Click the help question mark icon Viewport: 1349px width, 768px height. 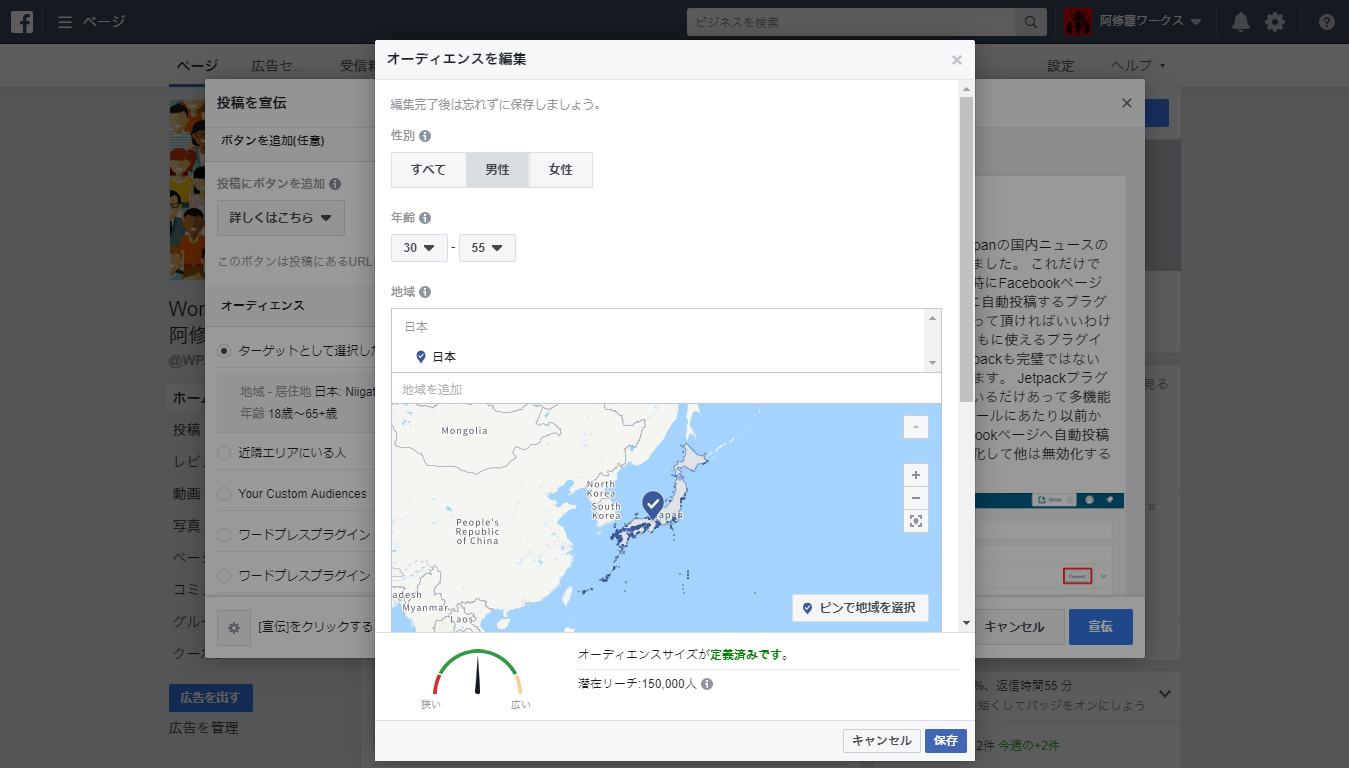(1326, 22)
